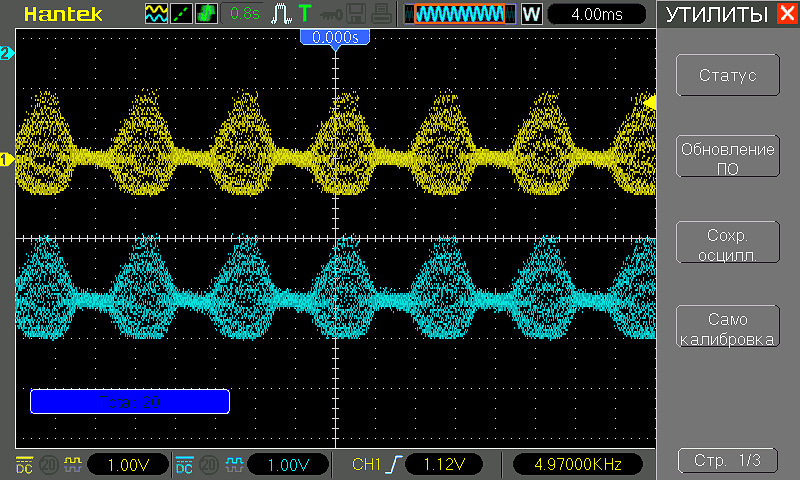
Task: Click the 1.12V trigger level readout
Action: click(444, 464)
